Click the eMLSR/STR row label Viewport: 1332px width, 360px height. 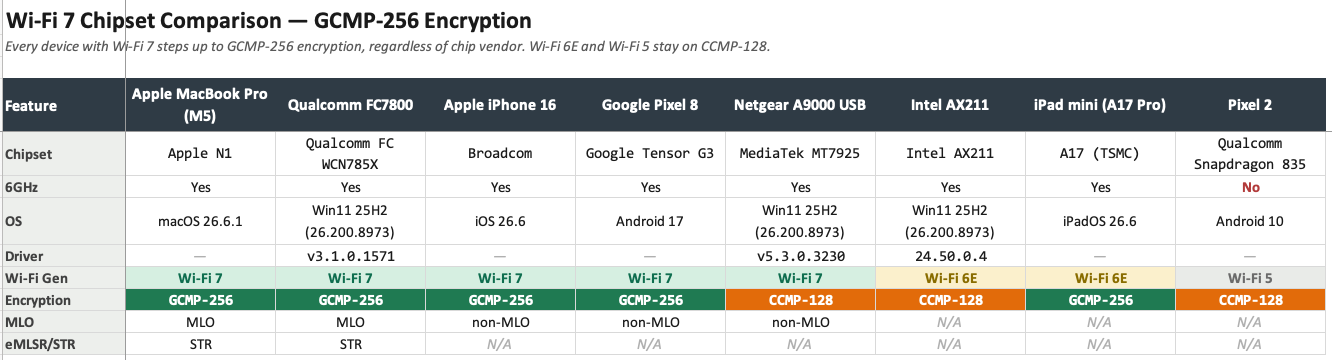(x=62, y=344)
